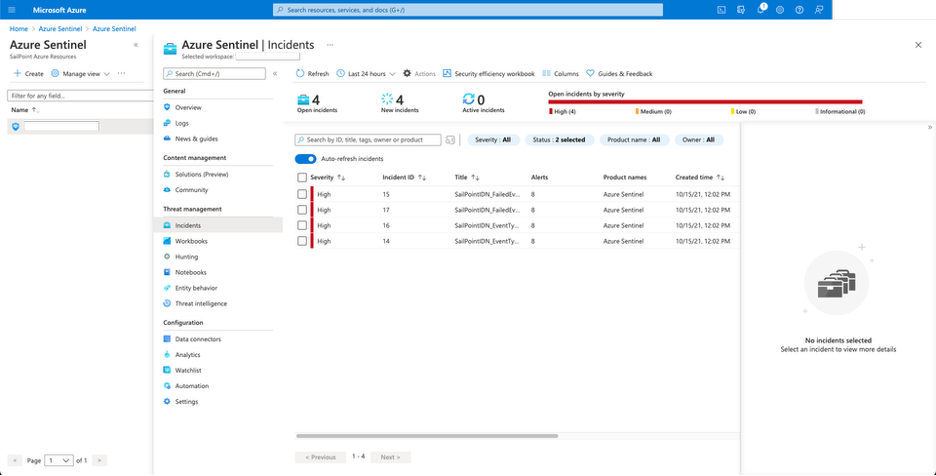
Task: Check the box for incident 16
Action: 302,225
